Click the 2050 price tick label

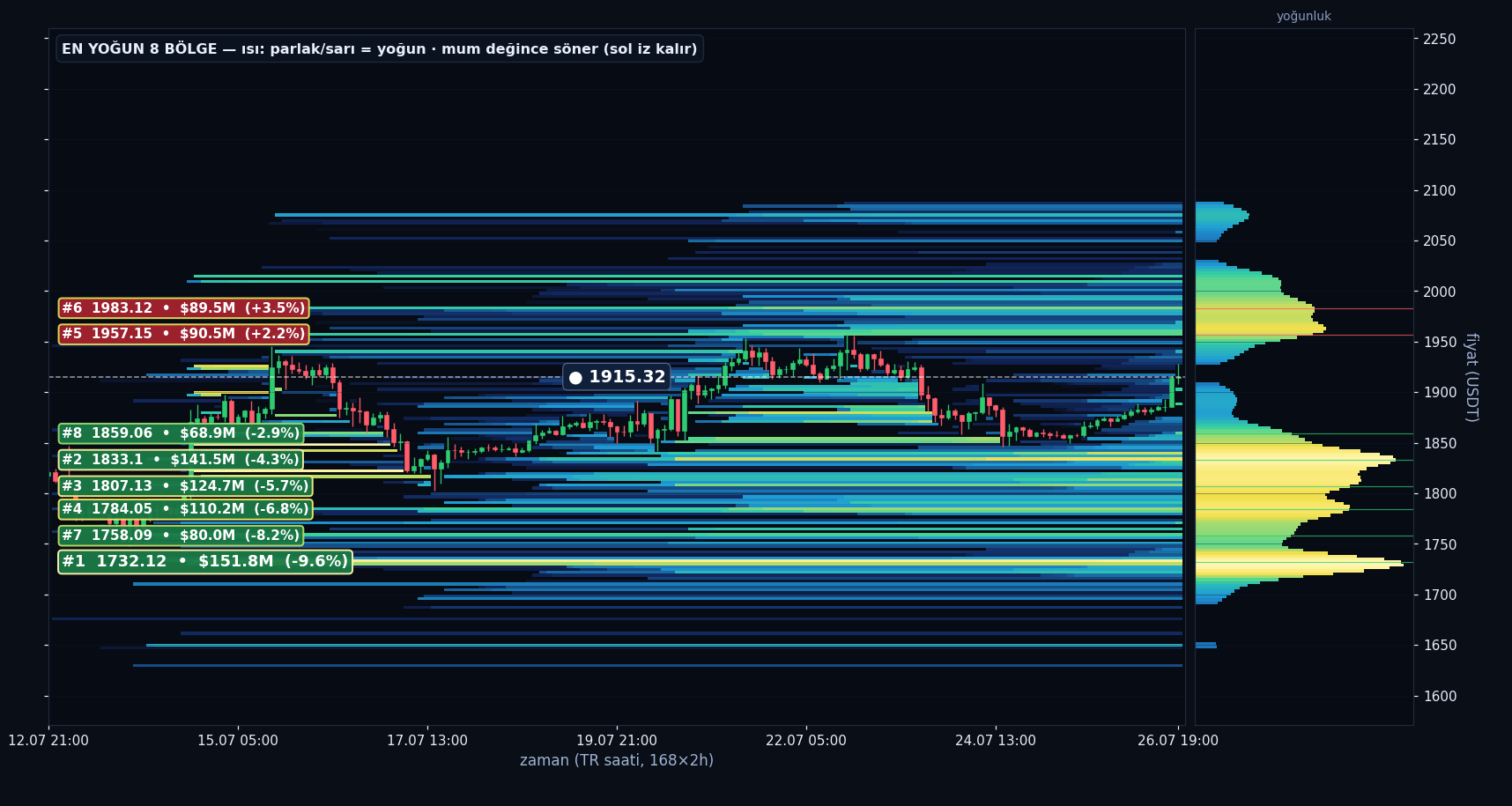pos(1440,240)
